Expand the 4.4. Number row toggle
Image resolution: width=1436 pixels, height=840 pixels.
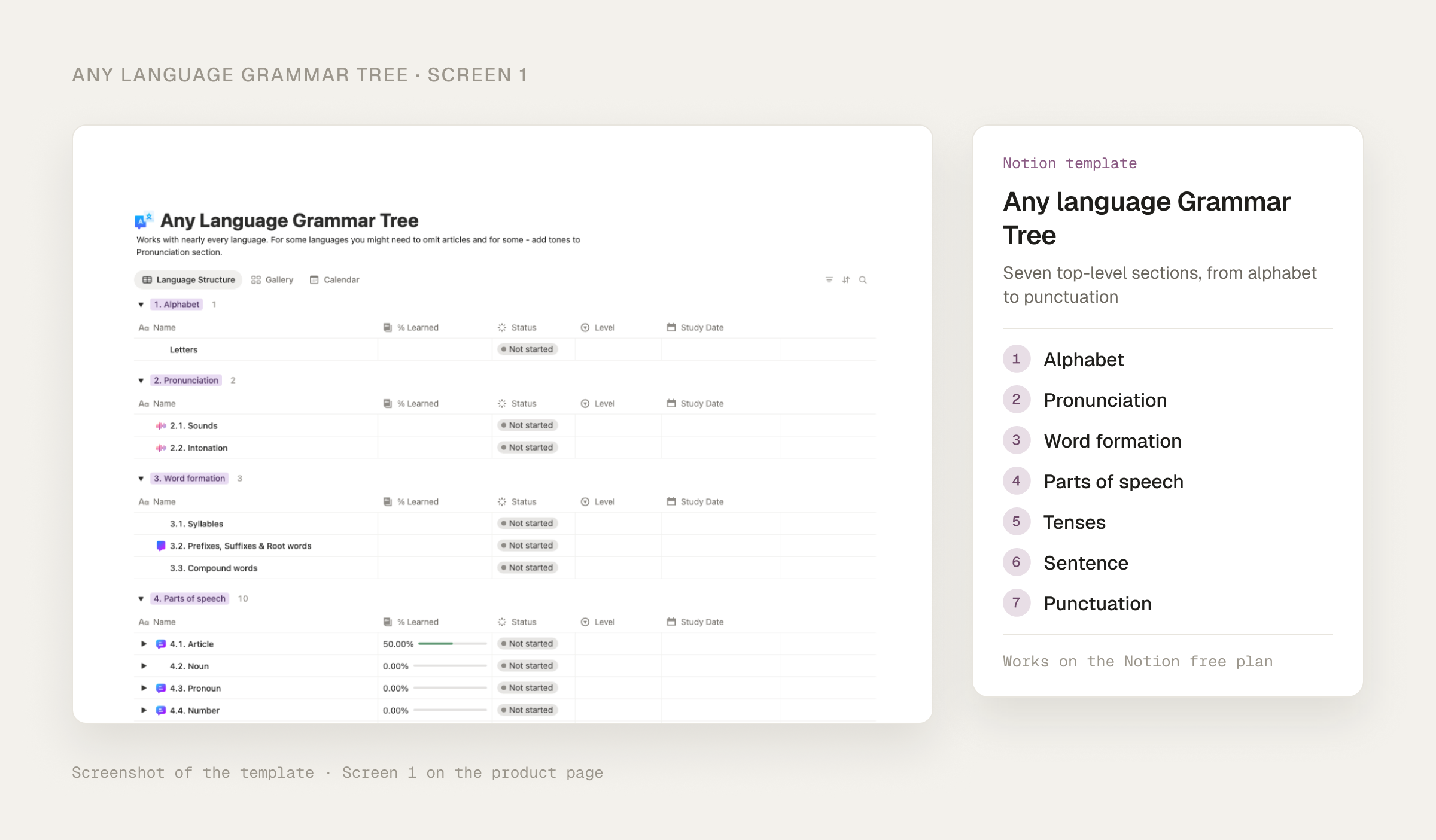pos(144,710)
